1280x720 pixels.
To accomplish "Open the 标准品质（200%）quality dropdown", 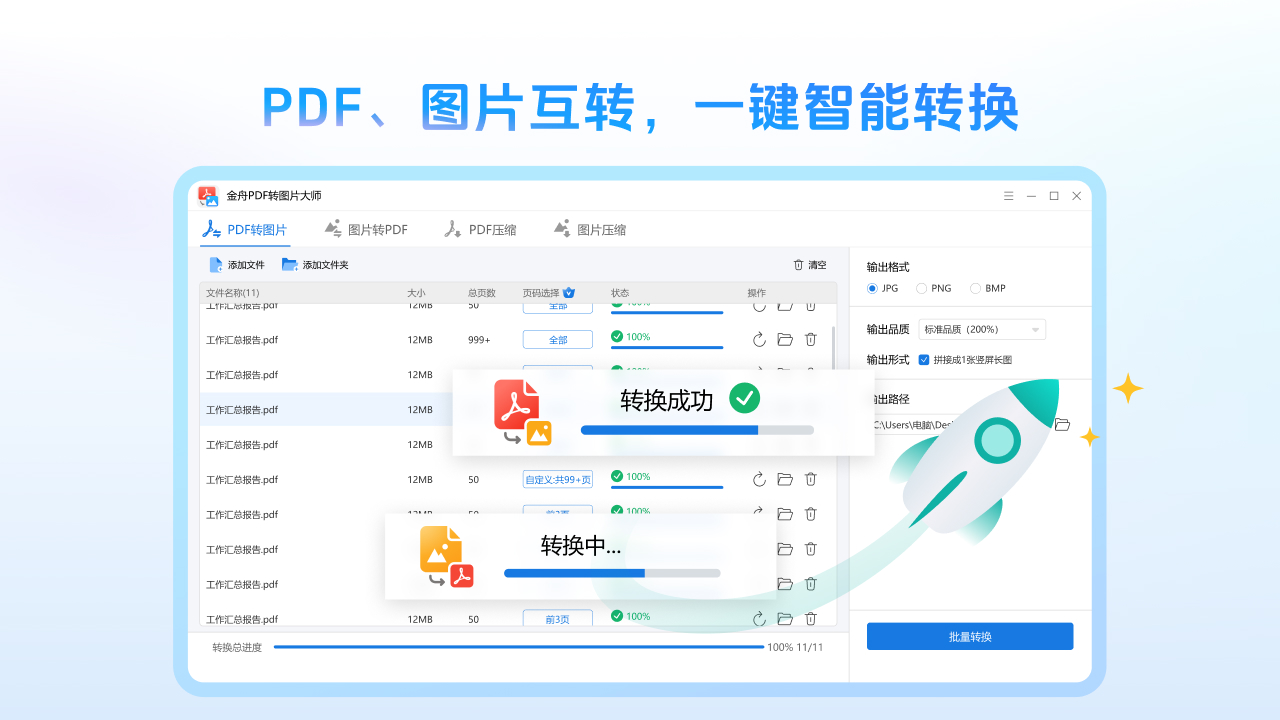I will coord(981,329).
